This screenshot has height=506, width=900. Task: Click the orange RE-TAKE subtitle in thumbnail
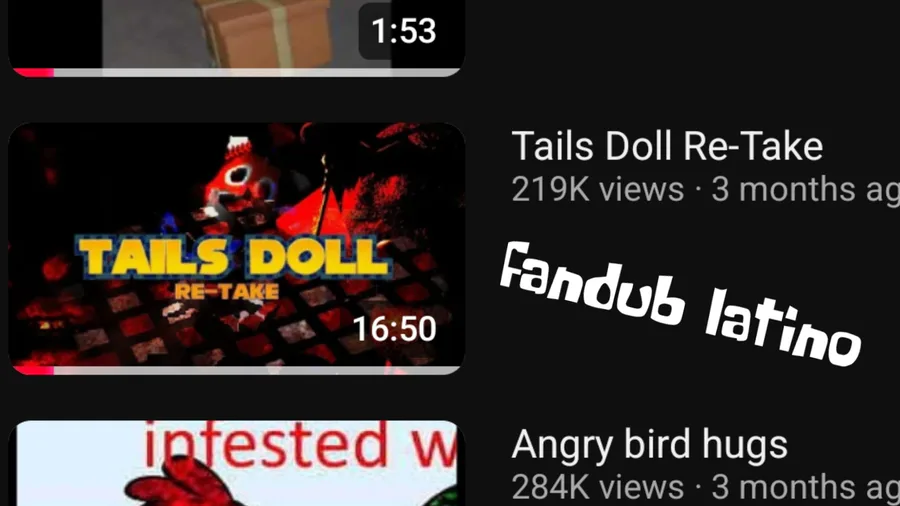tap(227, 291)
